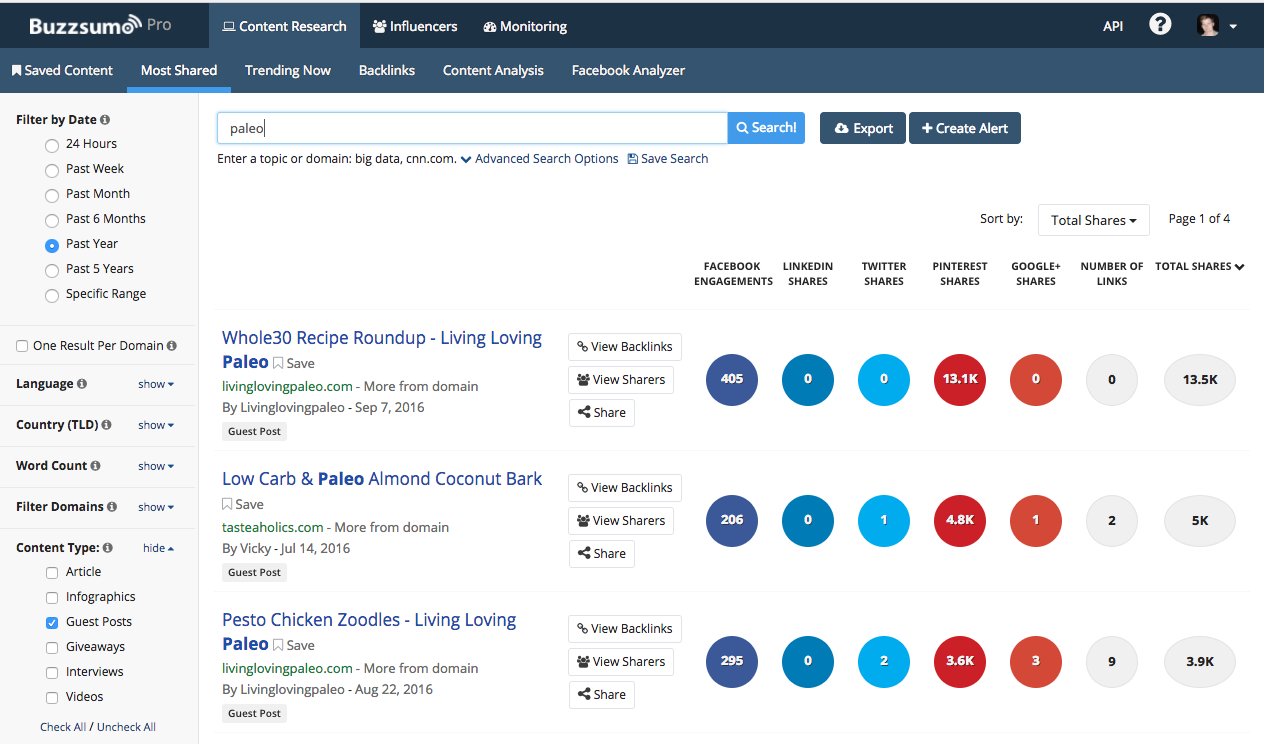Image resolution: width=1264 pixels, height=744 pixels.
Task: Uncheck the Guest Posts content type
Action: (52, 622)
